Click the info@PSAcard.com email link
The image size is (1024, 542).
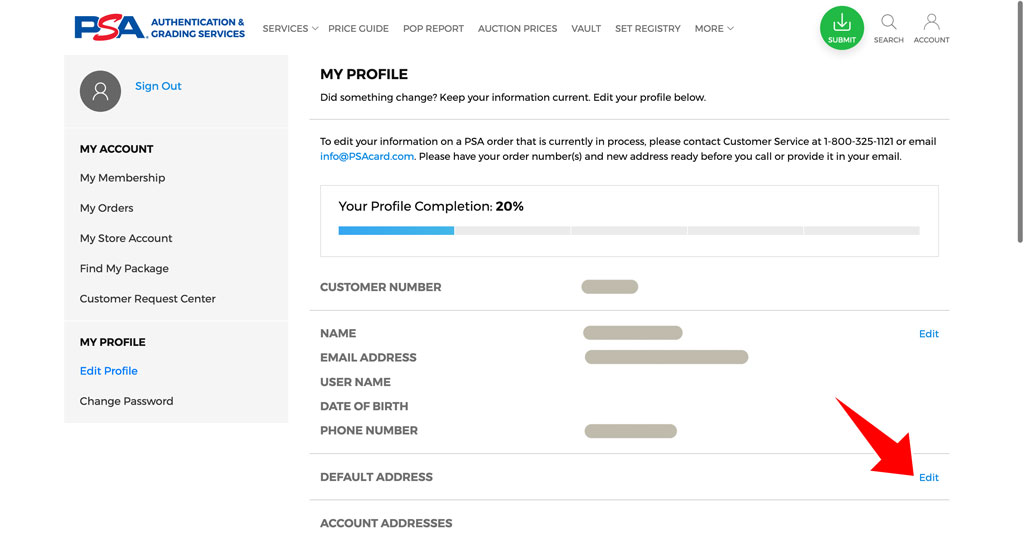point(367,157)
